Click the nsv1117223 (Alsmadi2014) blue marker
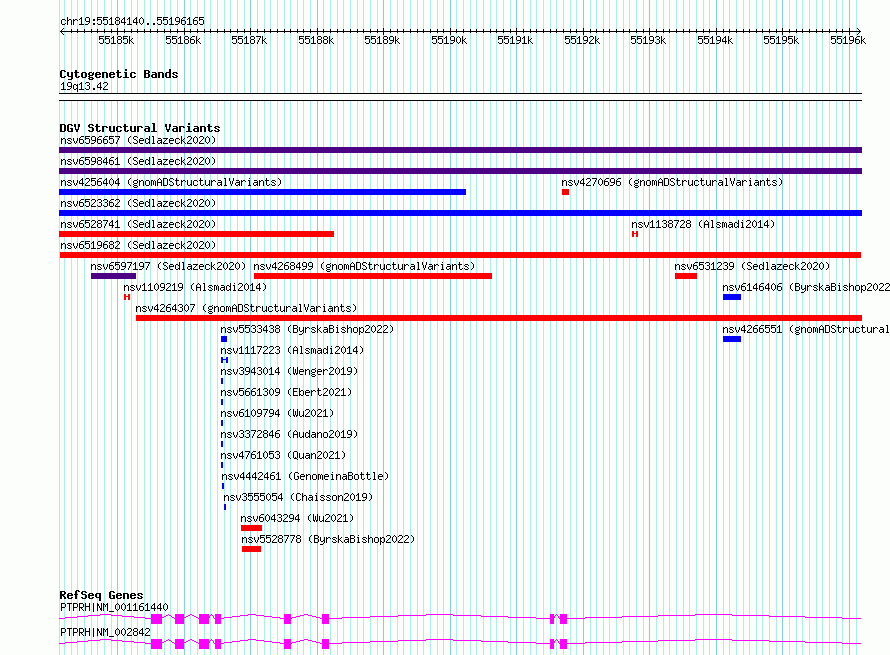 [x=224, y=360]
